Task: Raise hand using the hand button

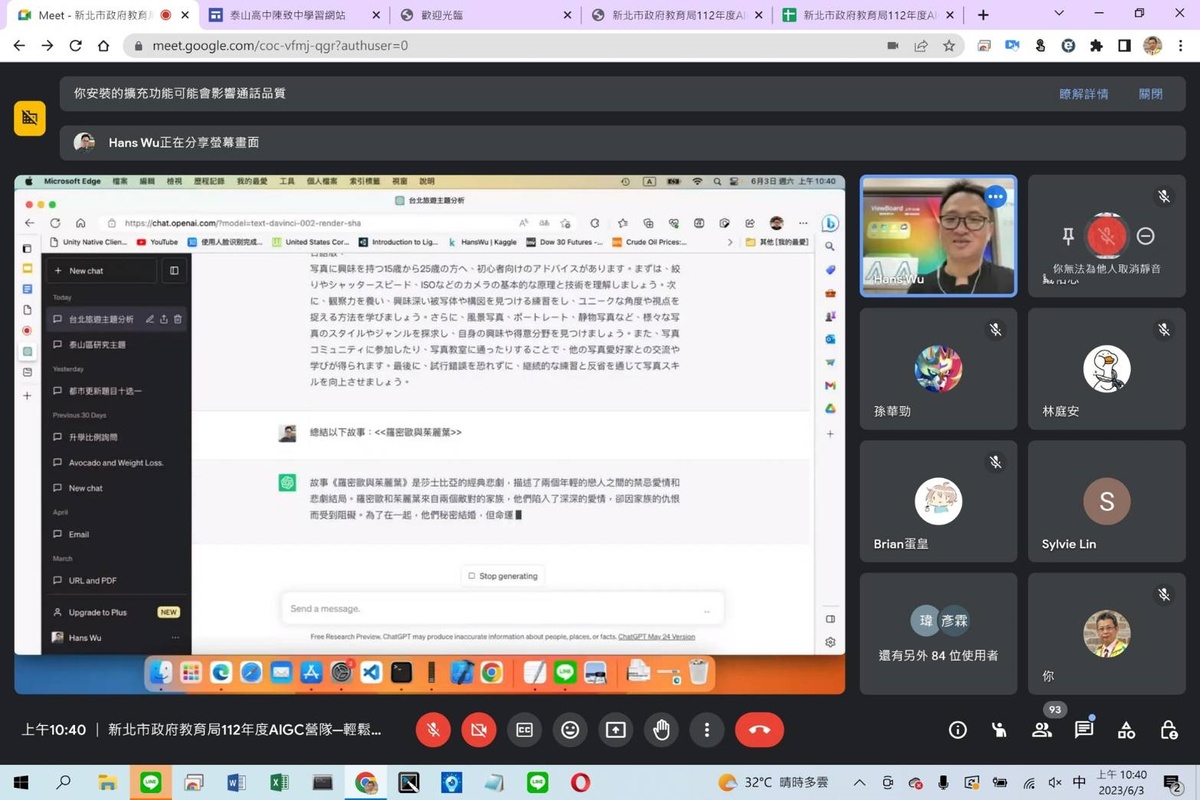Action: (661, 730)
